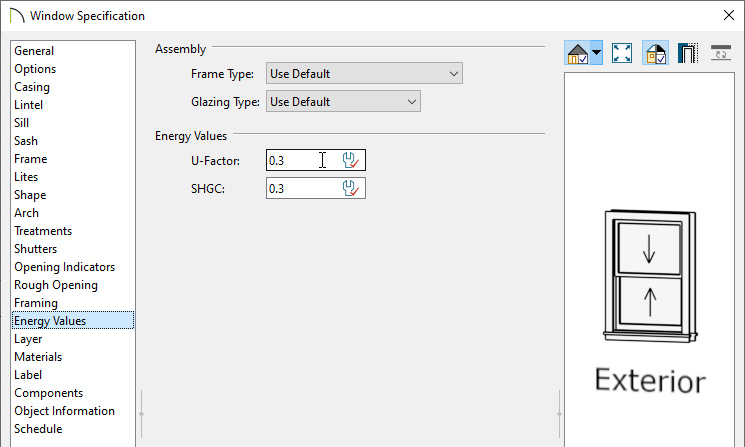
Task: Click the house view tool icon
Action: 577,53
